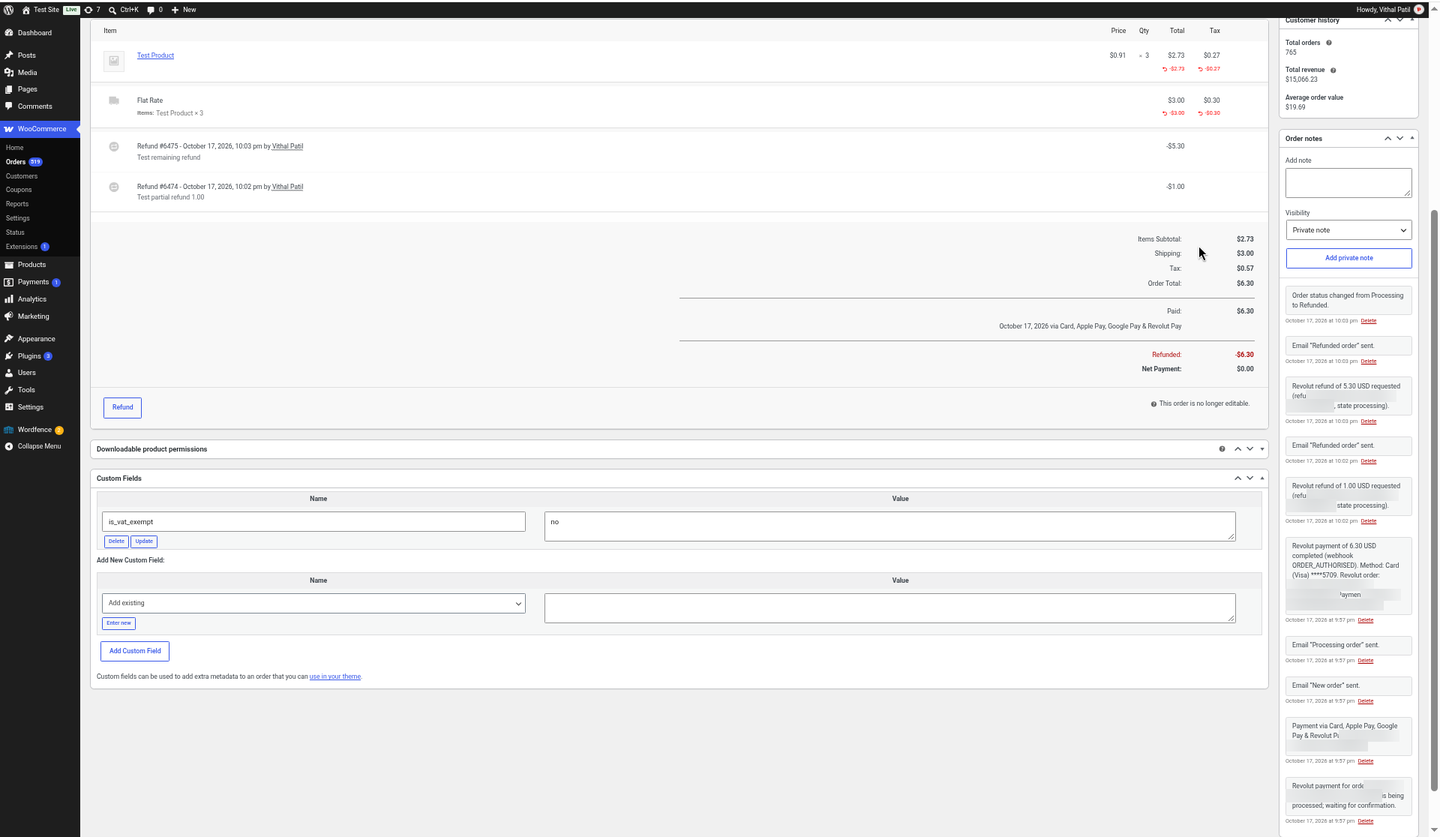1440x837 pixels.
Task: Open the WordPress logo menu
Action: [x=9, y=9]
